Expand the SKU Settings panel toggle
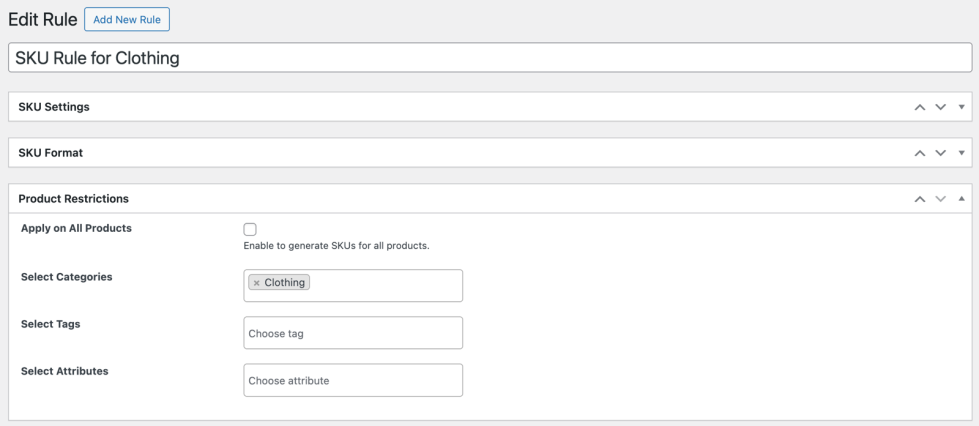The height and width of the screenshot is (426, 979). (961, 107)
